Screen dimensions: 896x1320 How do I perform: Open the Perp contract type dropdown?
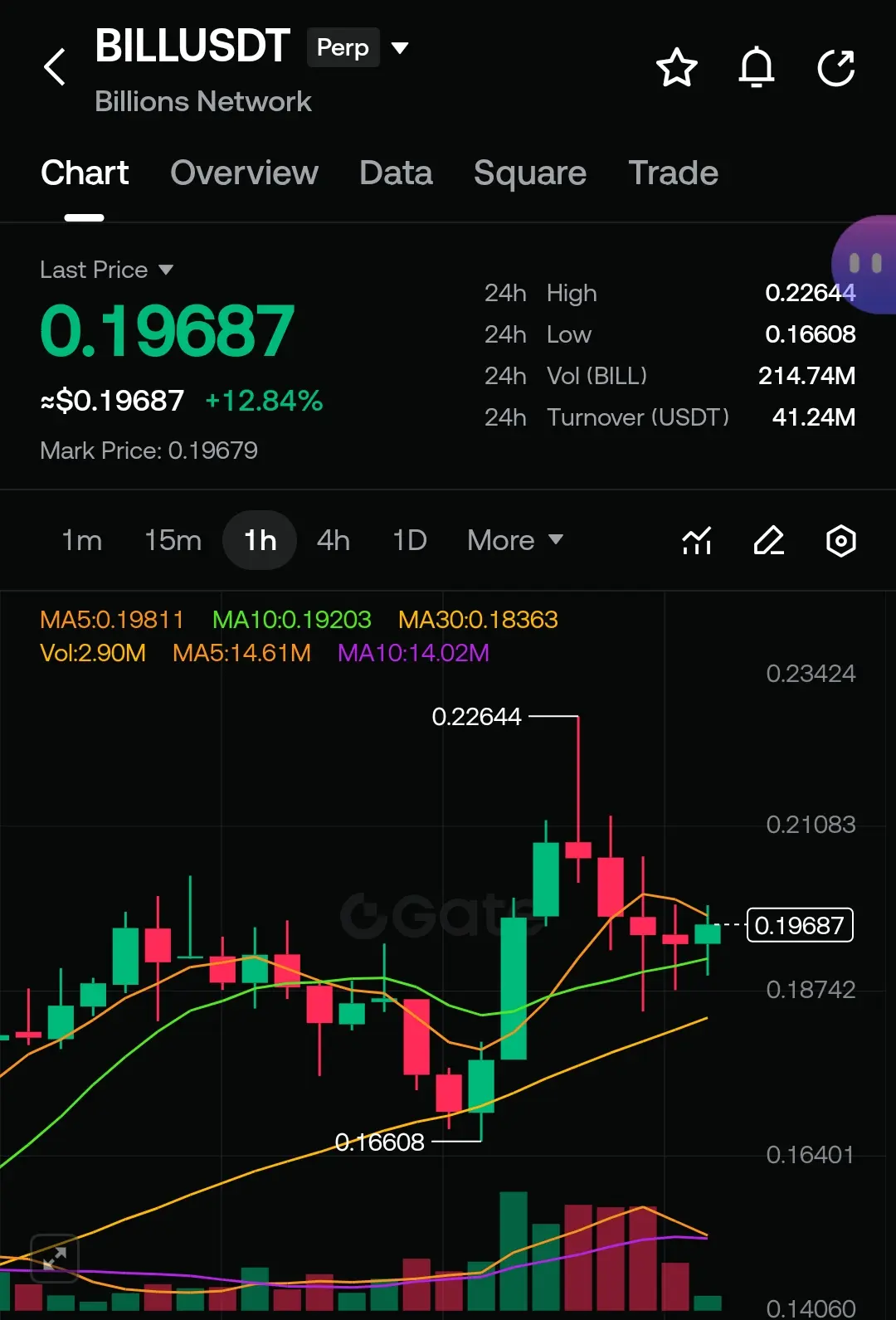(x=358, y=47)
